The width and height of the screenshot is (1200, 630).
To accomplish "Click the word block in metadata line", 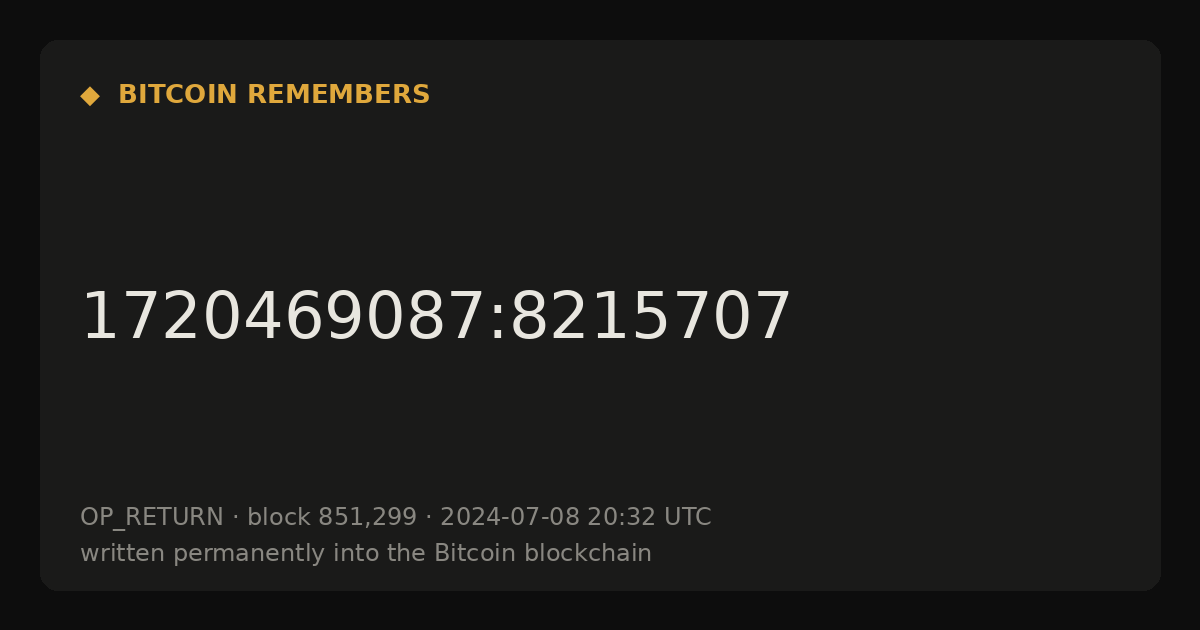I will (279, 518).
